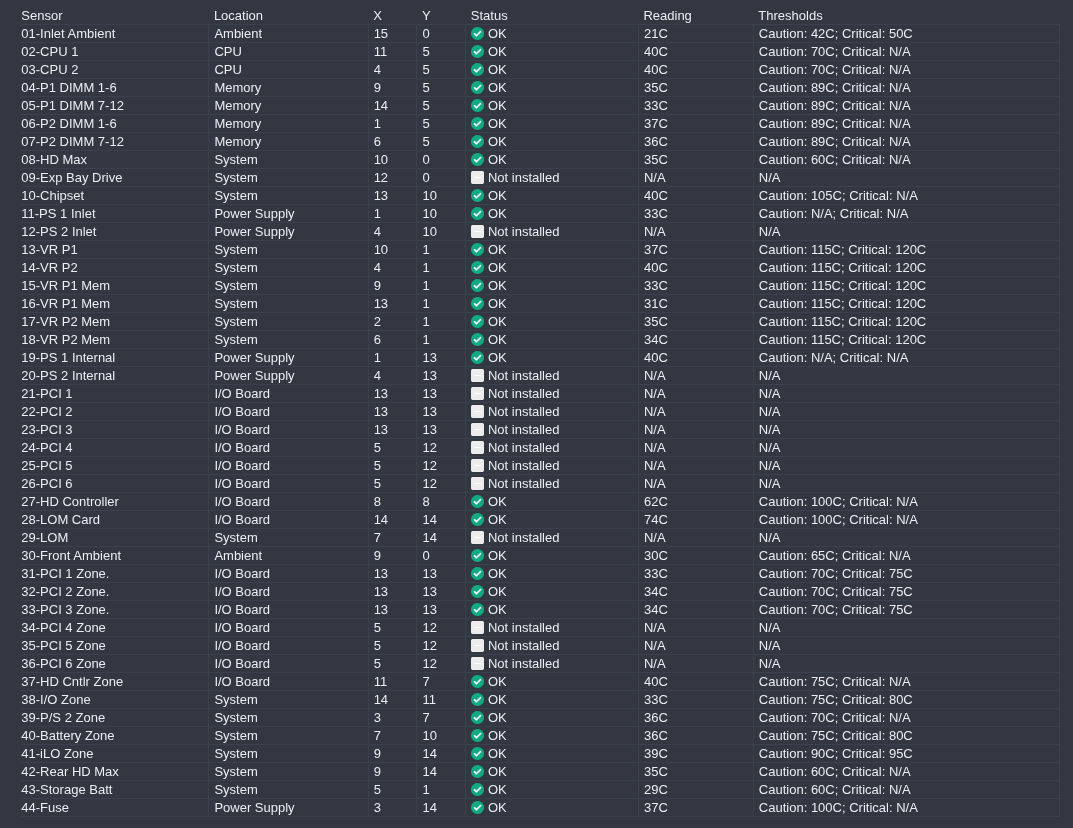Click the Memory location for 04-P1 DIMM 1-6
Screen dimensions: 1073x828
[237, 88]
